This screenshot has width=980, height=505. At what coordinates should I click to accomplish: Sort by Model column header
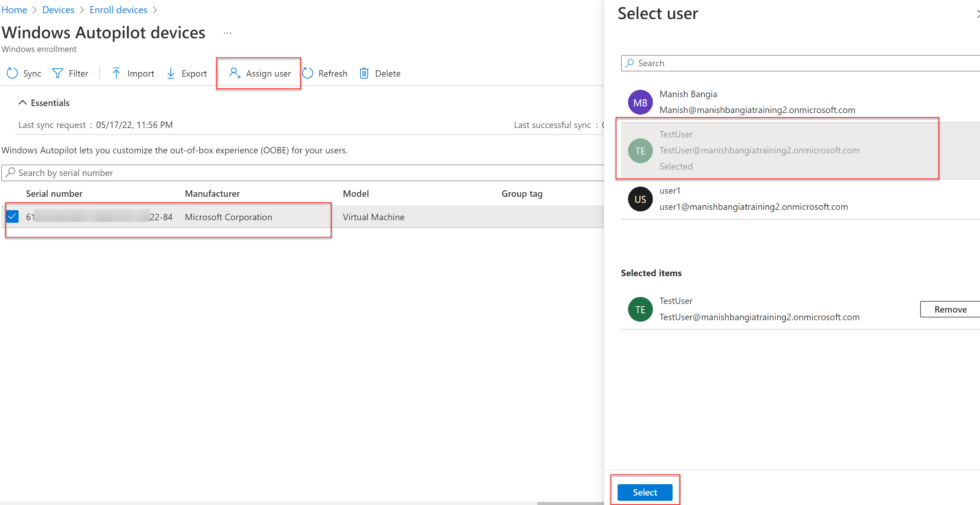356,194
